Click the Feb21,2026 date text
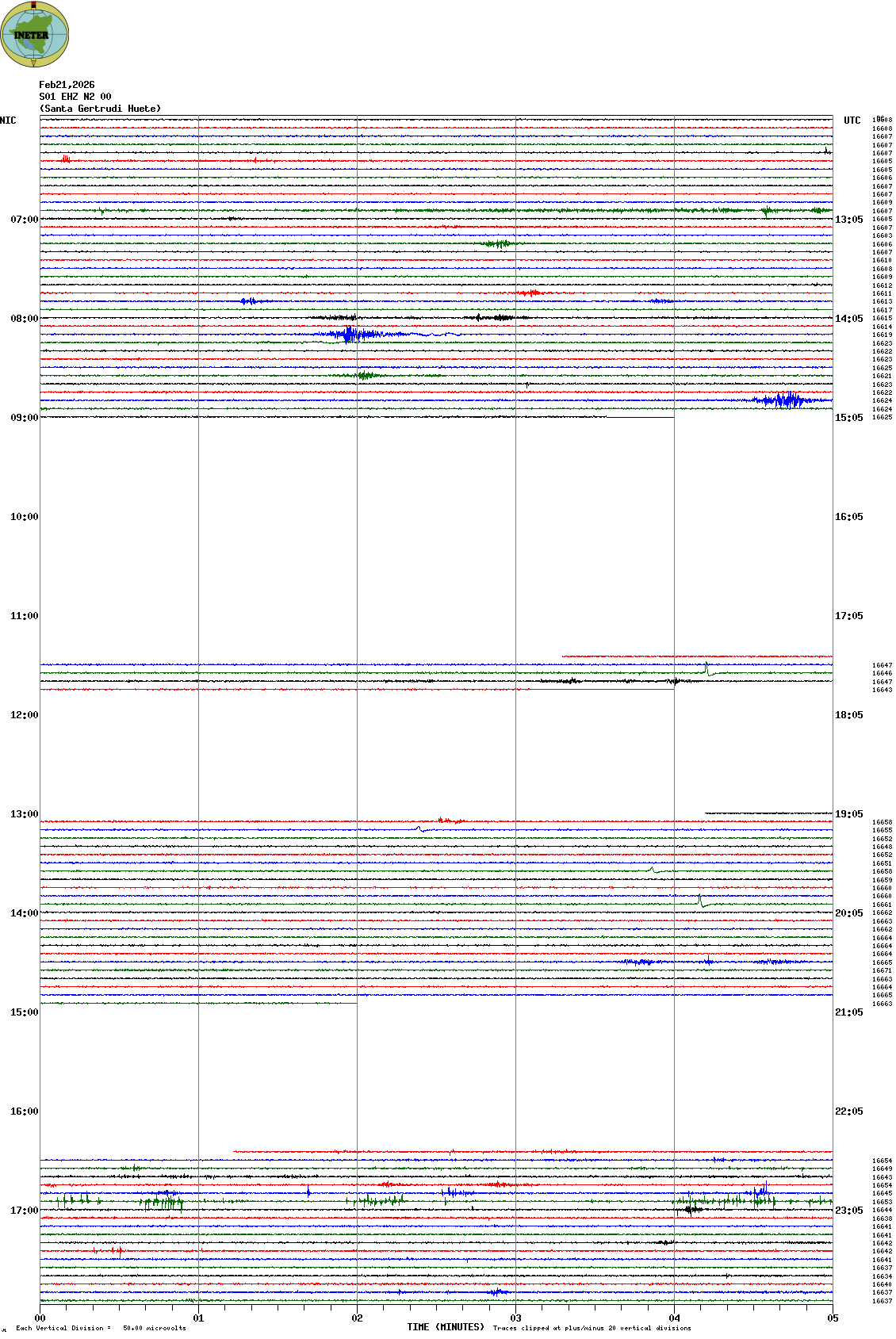 coord(67,85)
